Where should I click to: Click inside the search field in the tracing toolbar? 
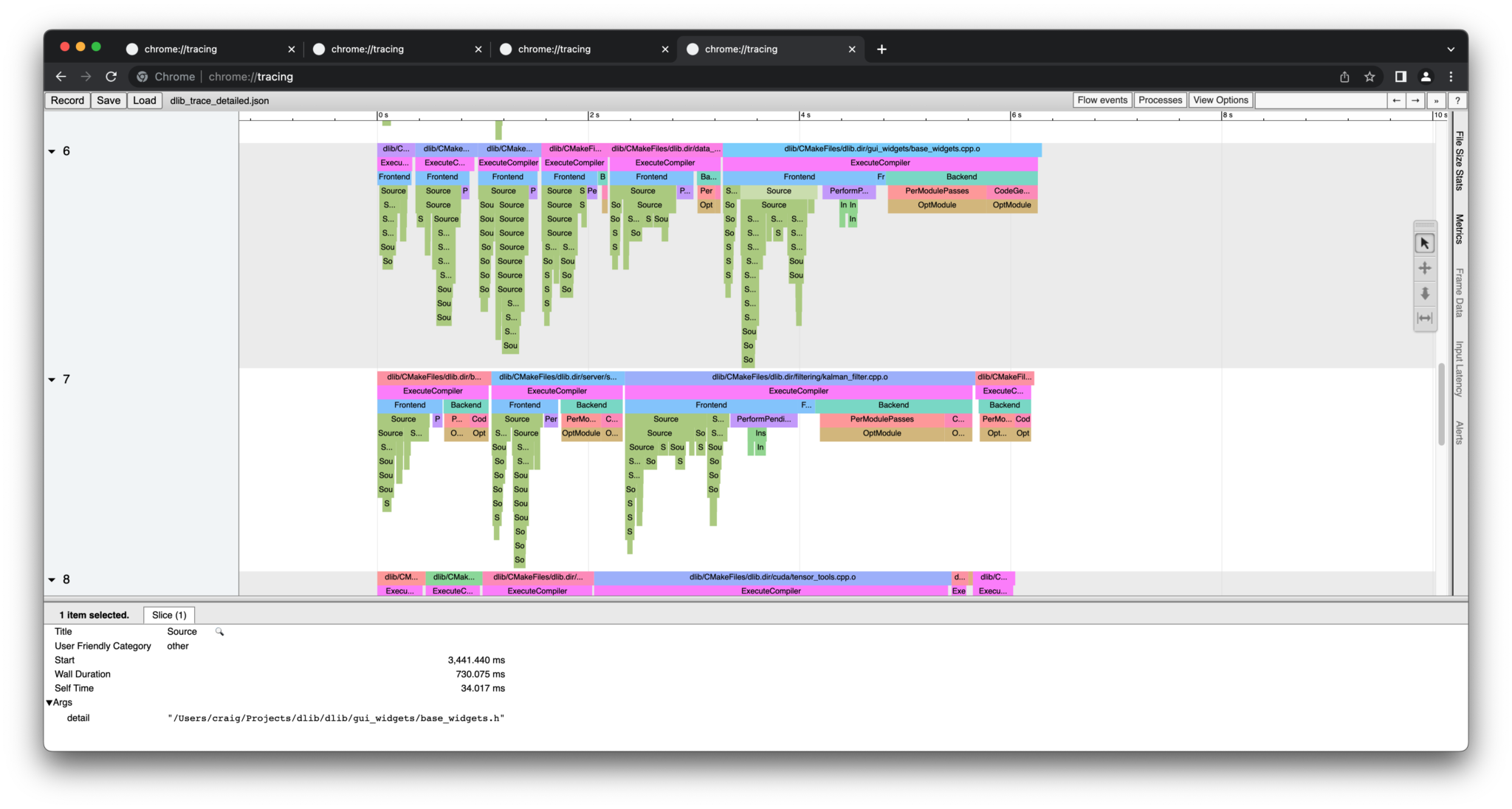[1322, 100]
